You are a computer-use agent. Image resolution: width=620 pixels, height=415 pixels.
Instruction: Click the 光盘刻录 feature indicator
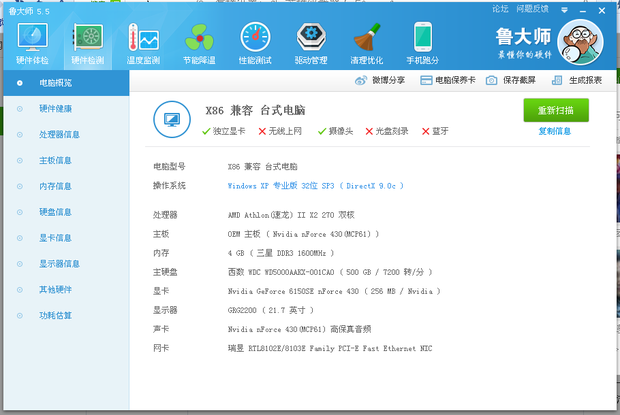(x=387, y=131)
